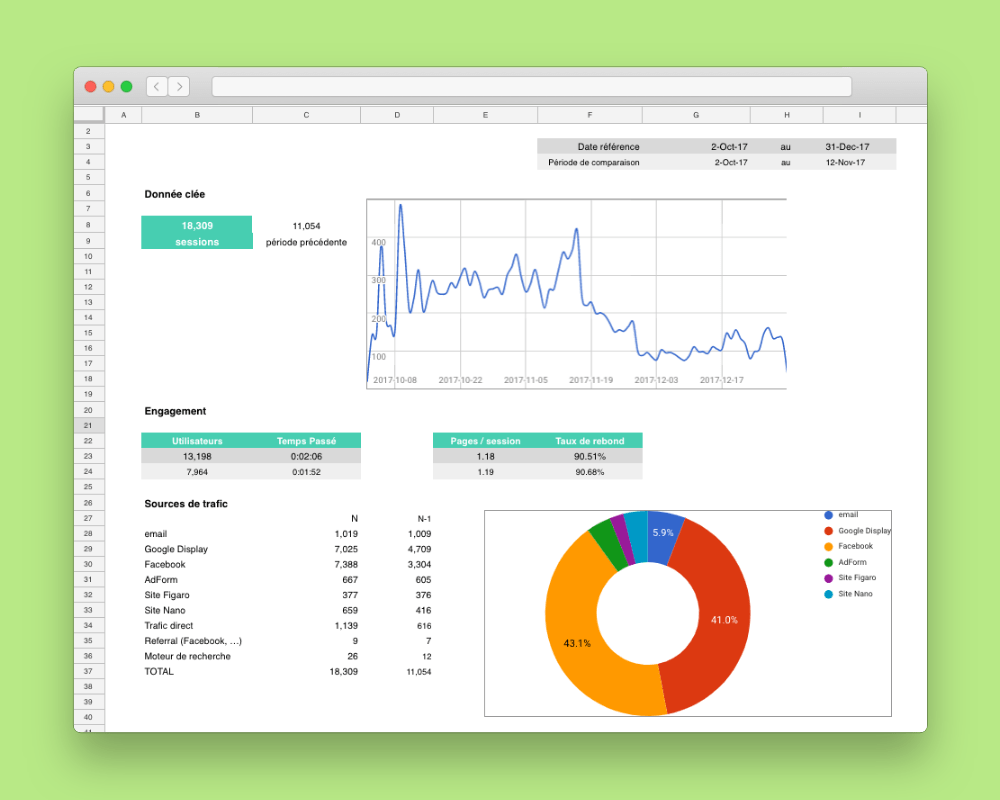Select the Utilisateurs header cell
The image size is (1000, 800).
[196, 440]
